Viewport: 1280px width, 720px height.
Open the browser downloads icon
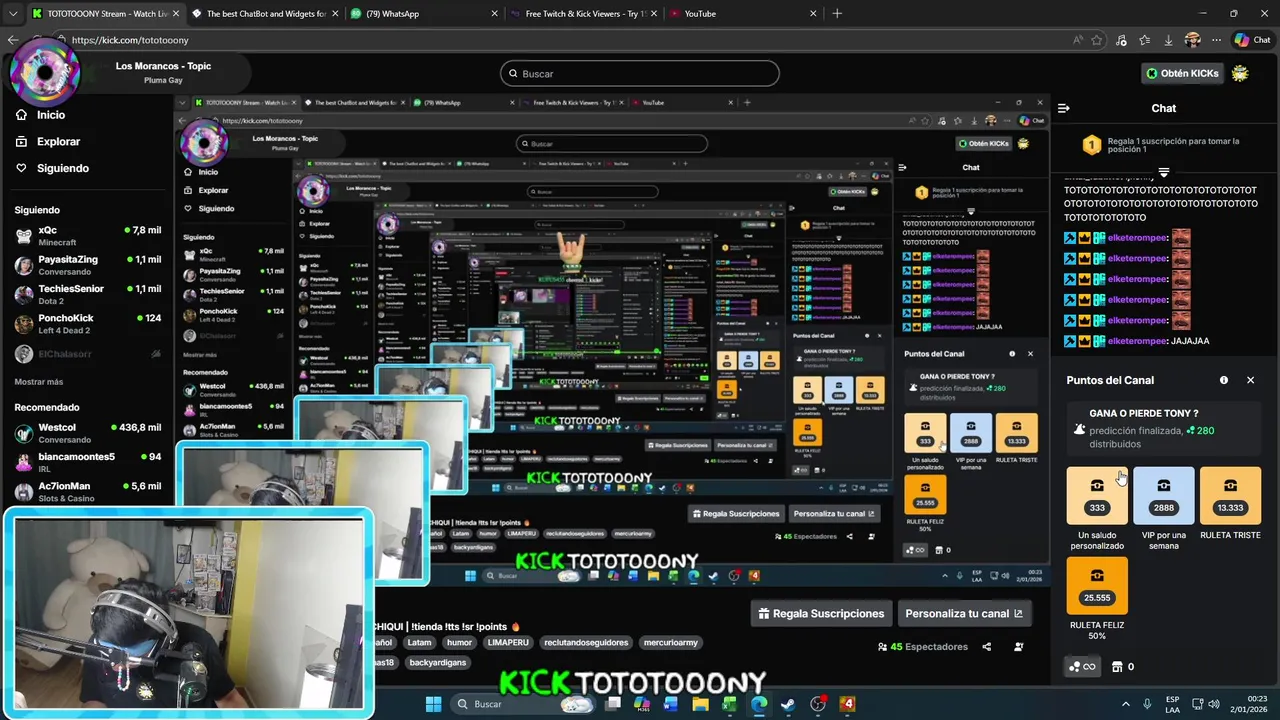pyautogui.click(x=1168, y=40)
